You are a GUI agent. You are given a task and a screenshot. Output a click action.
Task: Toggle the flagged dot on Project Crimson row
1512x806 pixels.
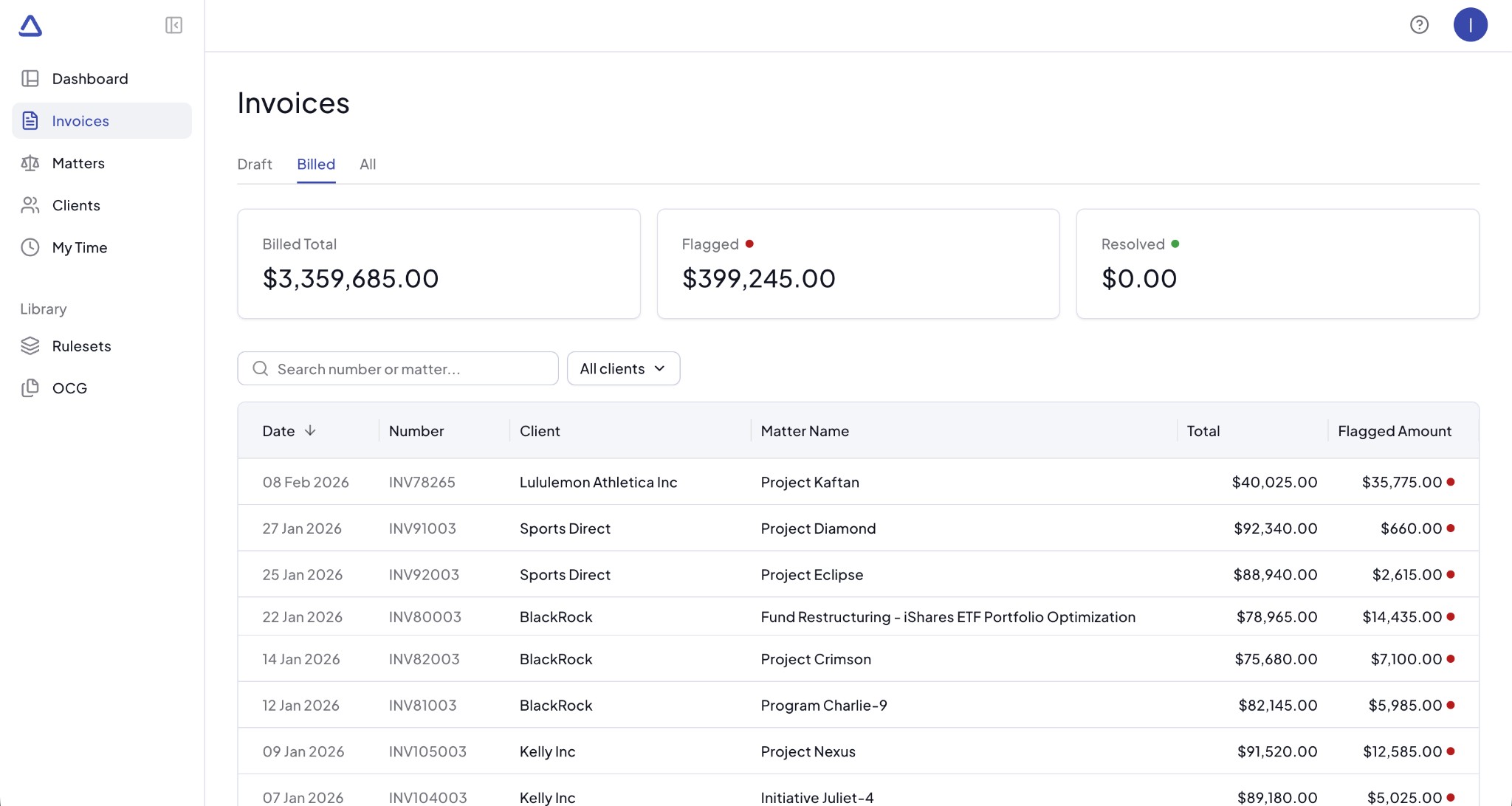click(x=1451, y=658)
